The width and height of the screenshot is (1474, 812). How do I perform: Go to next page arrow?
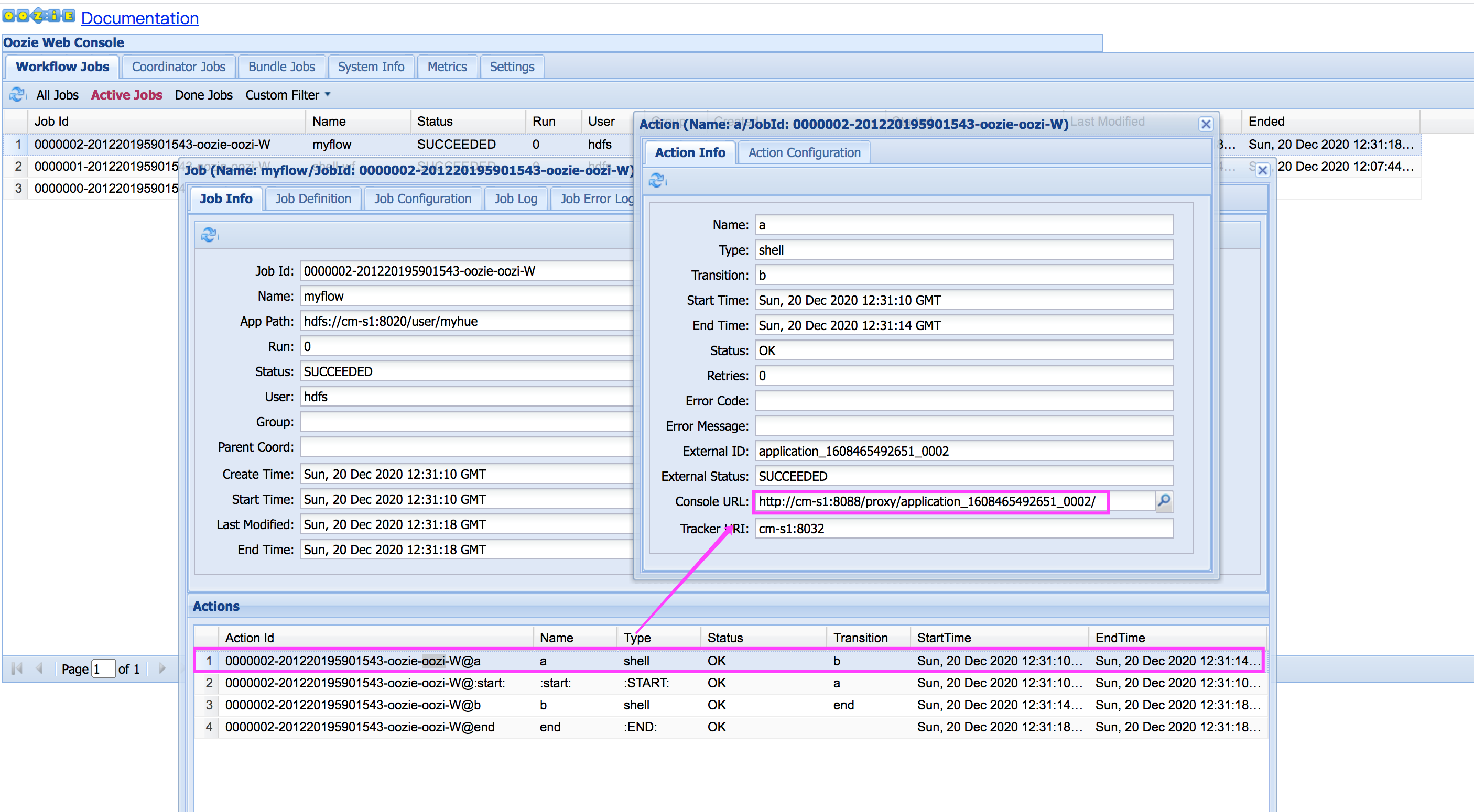coord(162,668)
